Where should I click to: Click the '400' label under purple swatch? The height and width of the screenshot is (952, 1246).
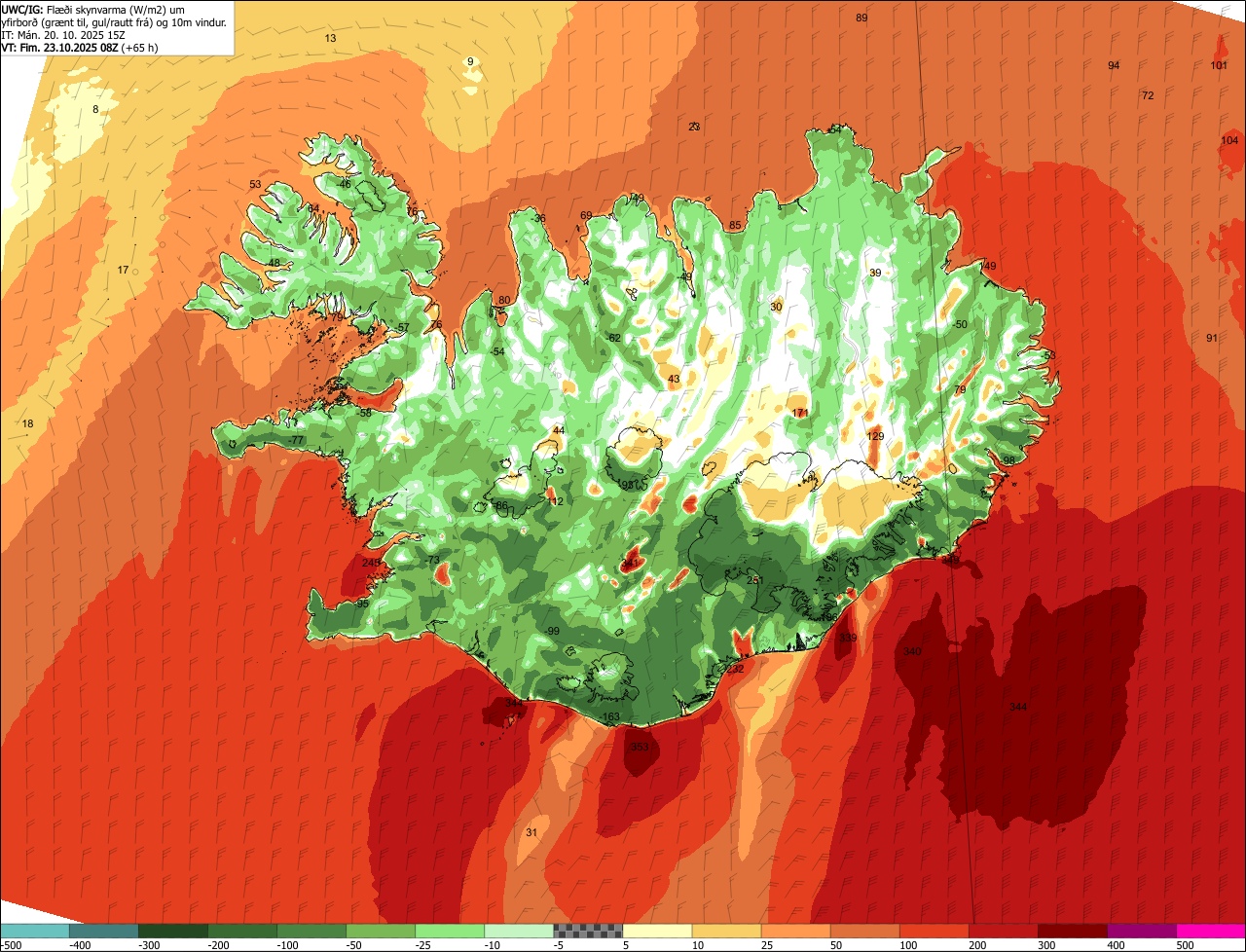point(1116,945)
